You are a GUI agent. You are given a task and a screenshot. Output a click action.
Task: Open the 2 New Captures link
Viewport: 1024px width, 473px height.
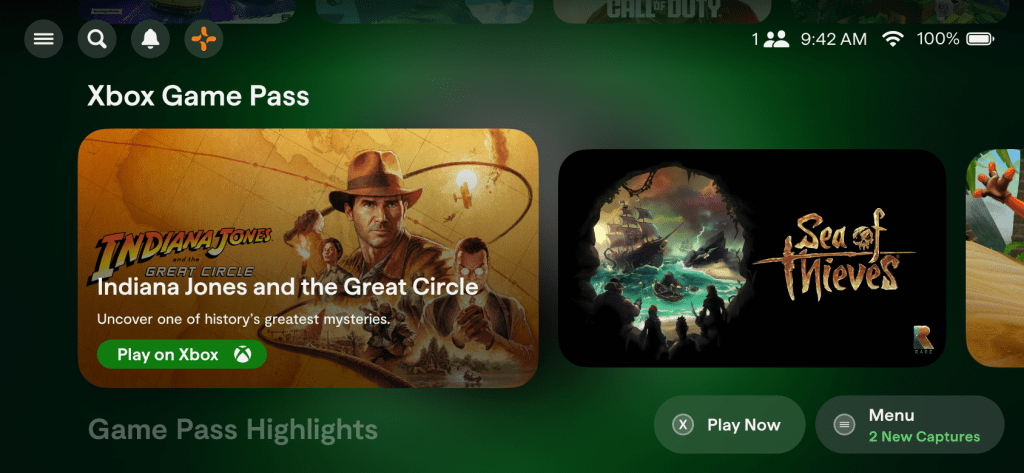(924, 436)
